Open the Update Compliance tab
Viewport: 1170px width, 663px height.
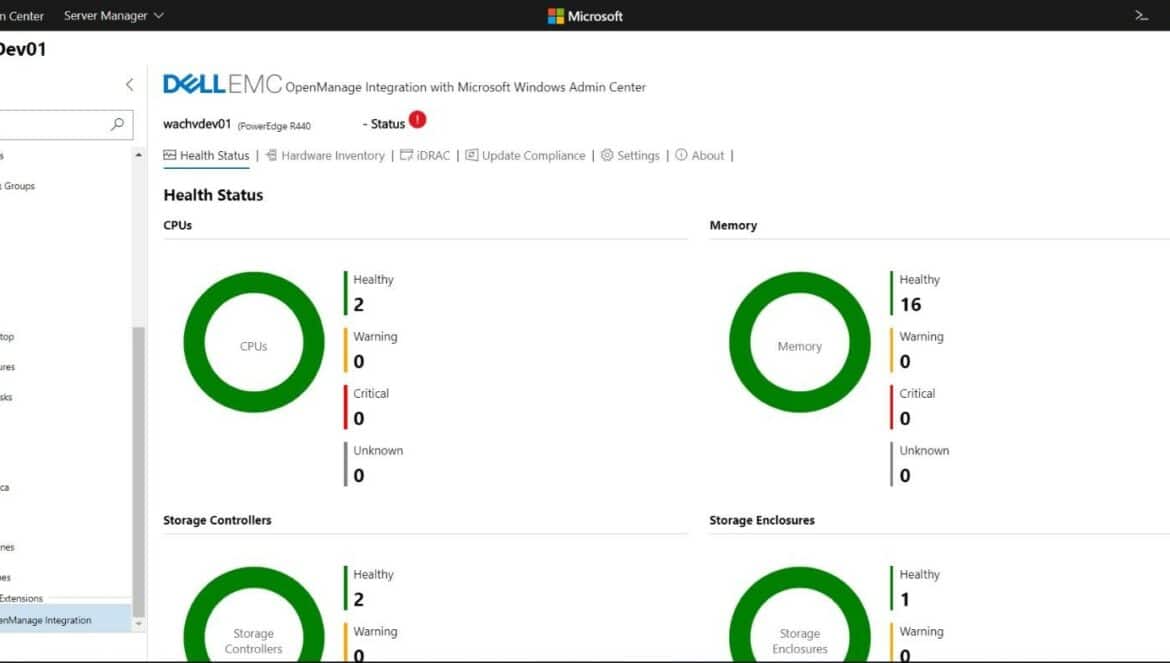(x=525, y=155)
